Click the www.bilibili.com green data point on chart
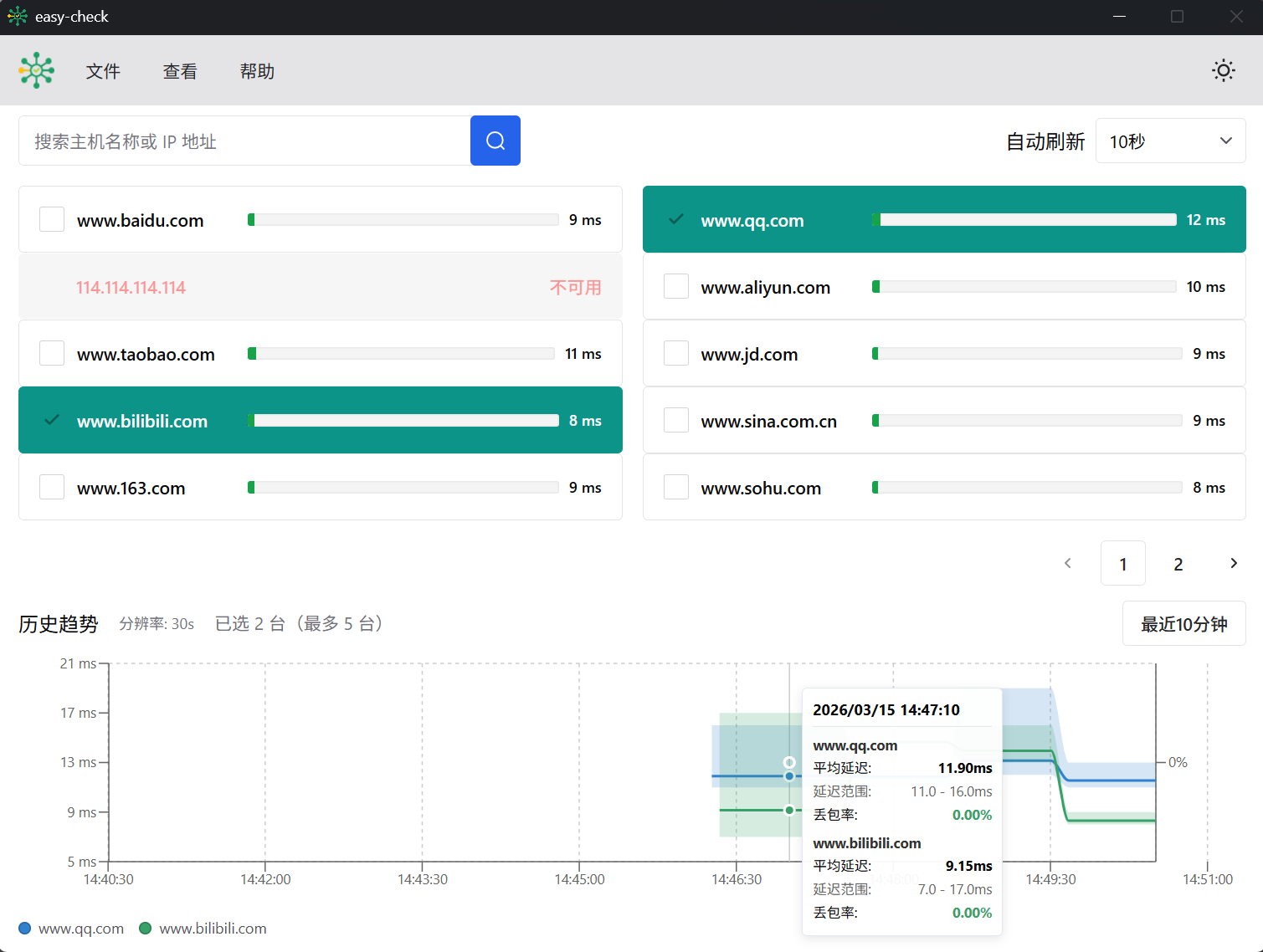This screenshot has height=952, width=1263. pyautogui.click(x=789, y=810)
